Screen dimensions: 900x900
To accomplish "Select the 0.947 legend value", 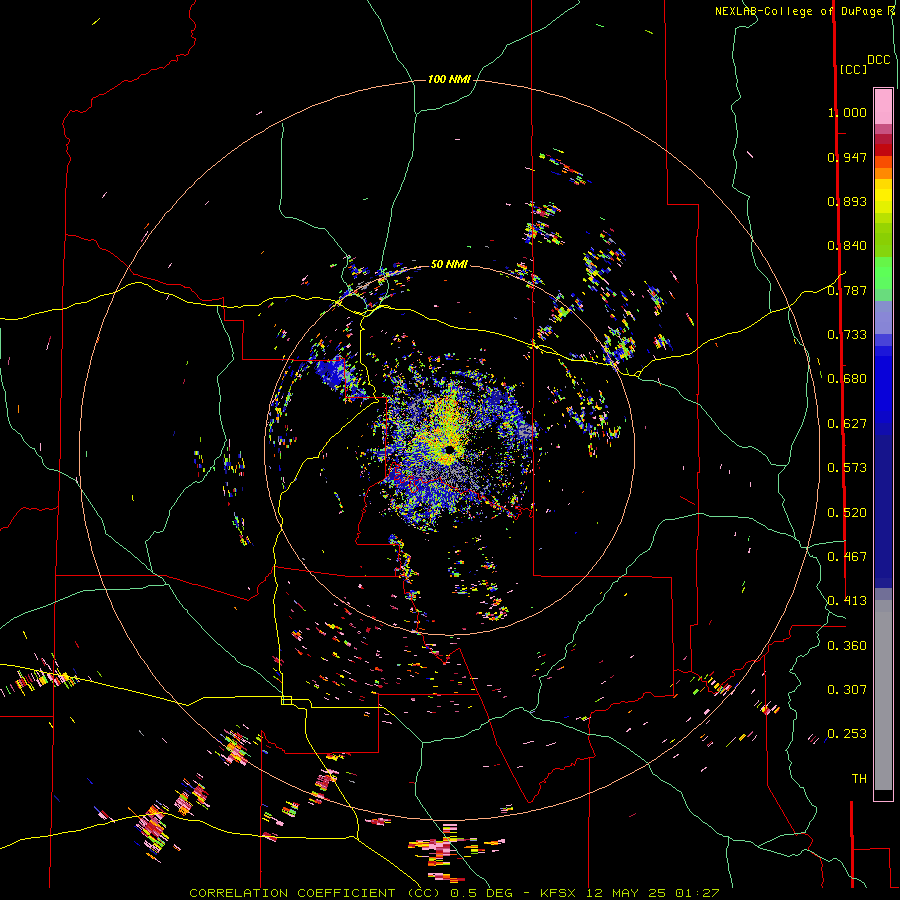I will 847,157.
